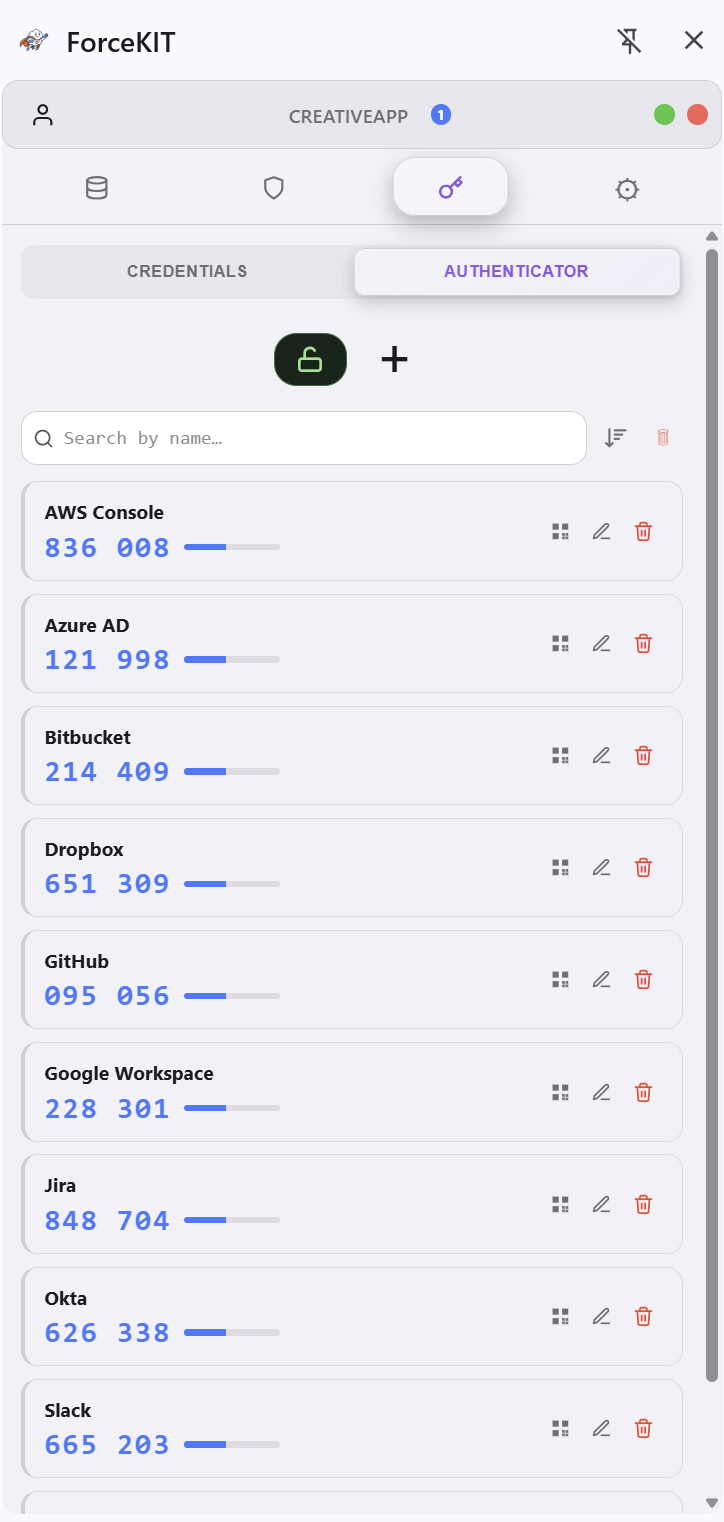The image size is (724, 1522).
Task: Show QR code for AWS Console
Action: tap(560, 531)
